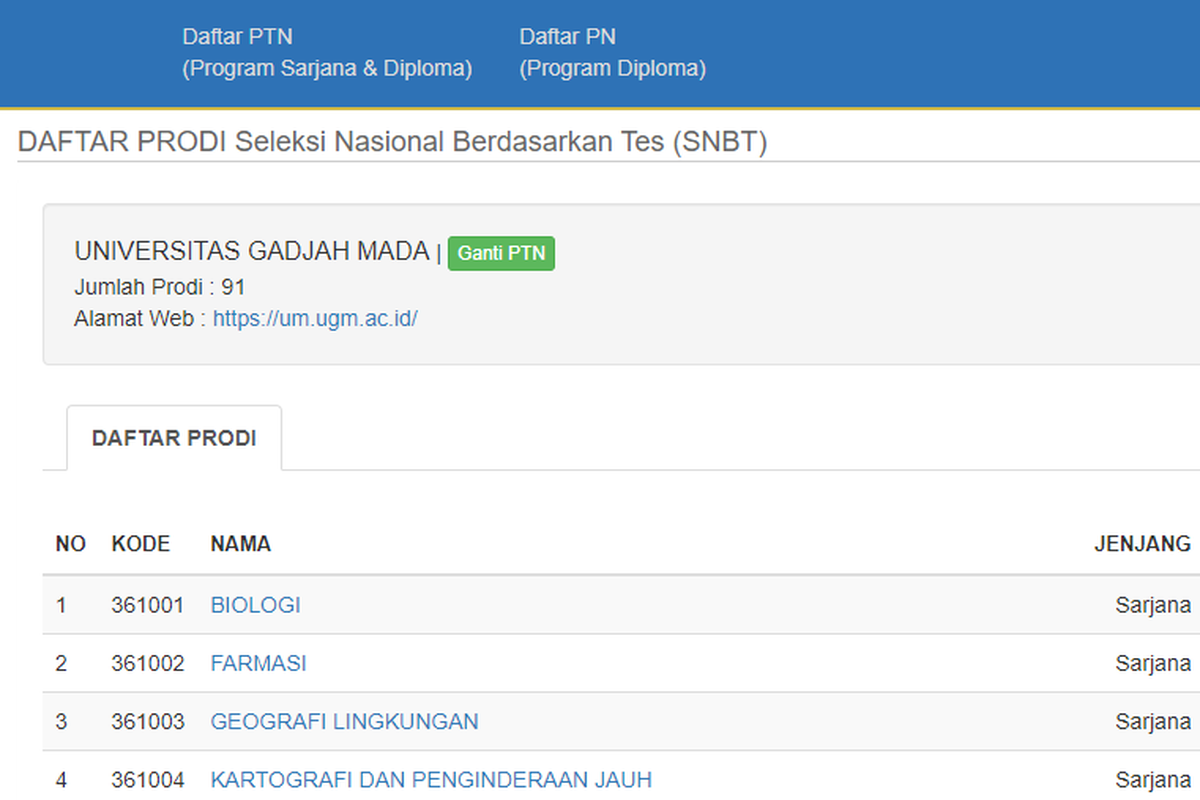1200x800 pixels.
Task: Open the GEOGRAFI LINGKUNGAN program details
Action: [344, 721]
